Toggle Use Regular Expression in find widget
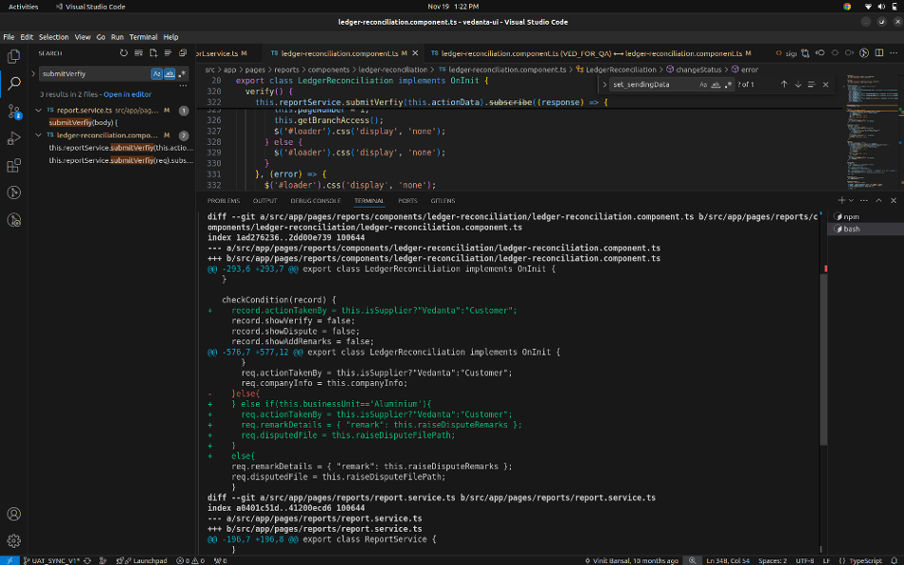The height and width of the screenshot is (565, 904). tap(728, 85)
